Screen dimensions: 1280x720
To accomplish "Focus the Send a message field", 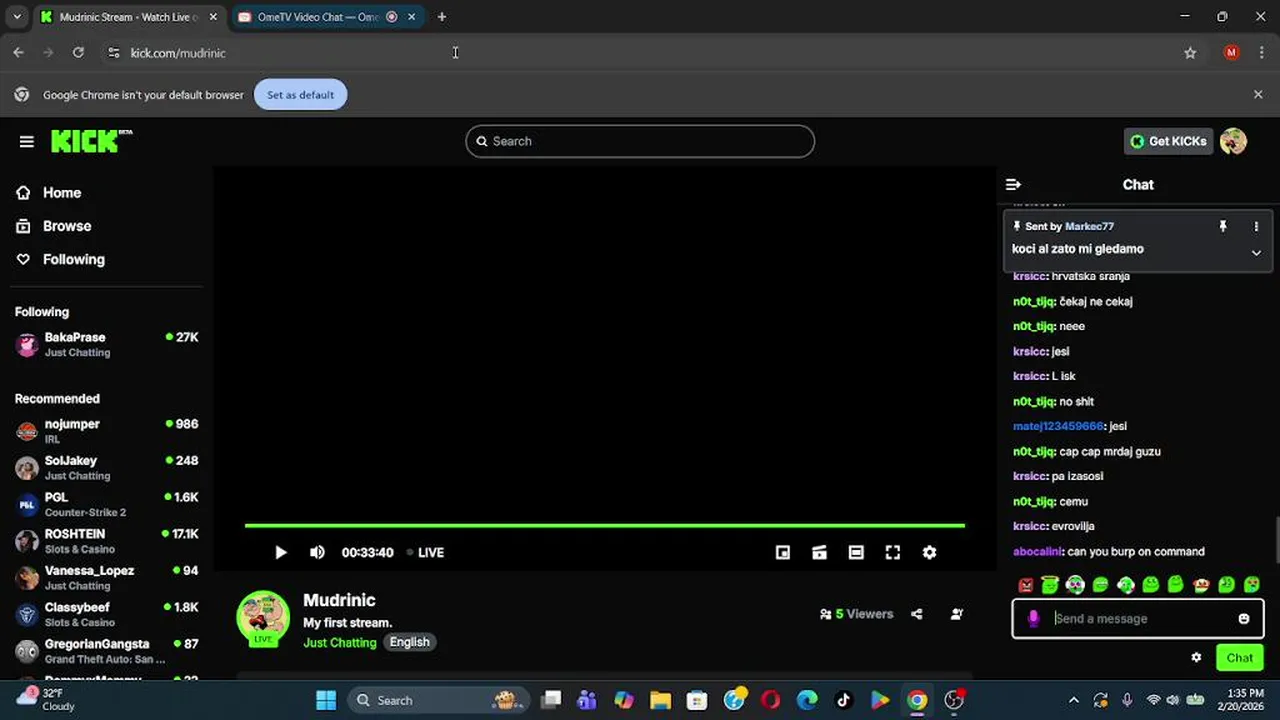I will coord(1140,619).
